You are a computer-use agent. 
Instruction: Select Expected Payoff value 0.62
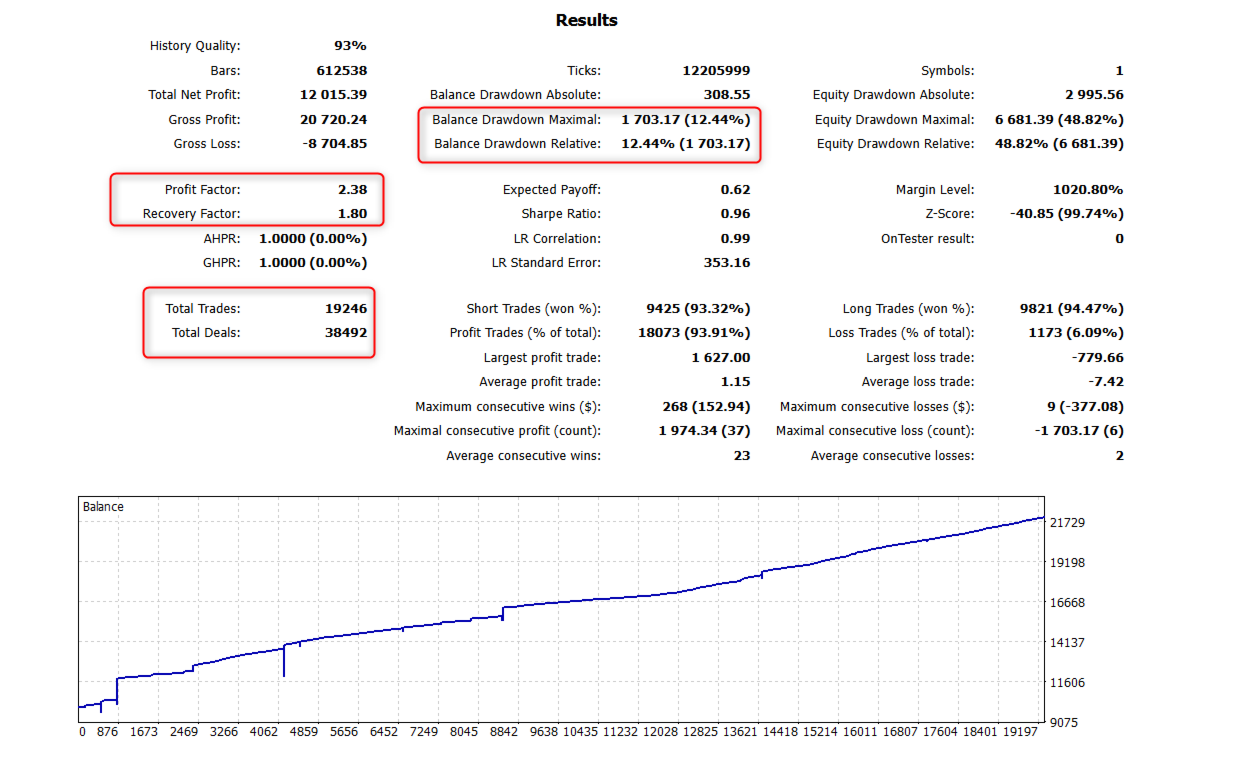[x=736, y=190]
